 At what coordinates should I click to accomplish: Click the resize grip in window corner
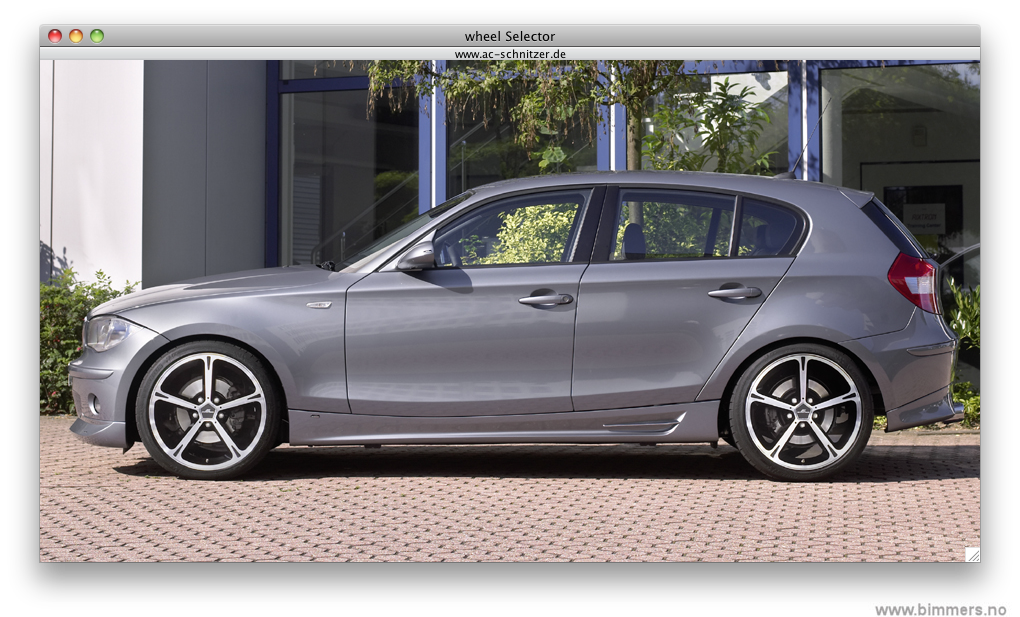[x=971, y=553]
